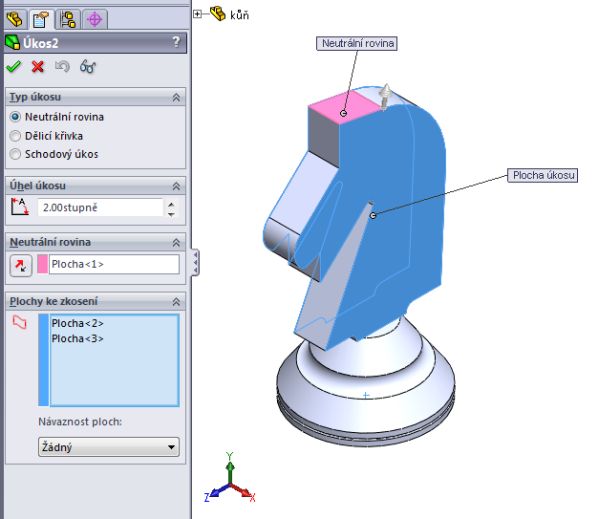Collapse the Plochy ke zkosení section
The width and height of the screenshot is (600, 519).
pyautogui.click(x=176, y=301)
